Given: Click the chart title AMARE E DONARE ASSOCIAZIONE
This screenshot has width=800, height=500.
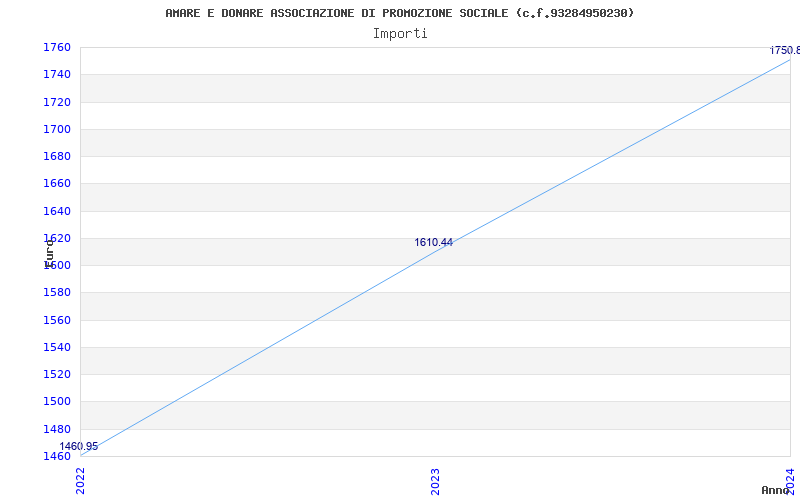Looking at the screenshot, I should click(x=399, y=13).
